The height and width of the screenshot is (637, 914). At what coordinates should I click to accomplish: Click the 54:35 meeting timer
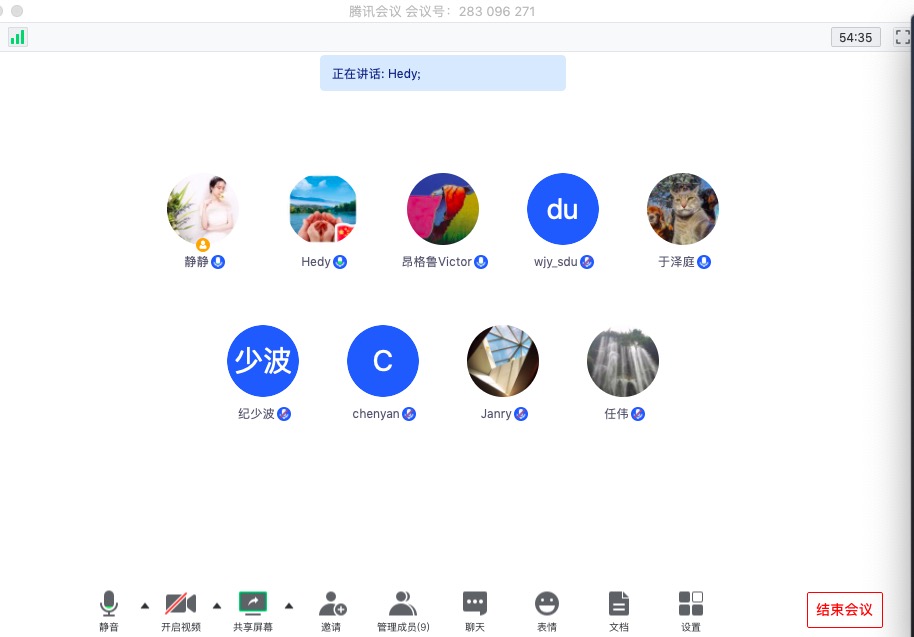coord(856,37)
